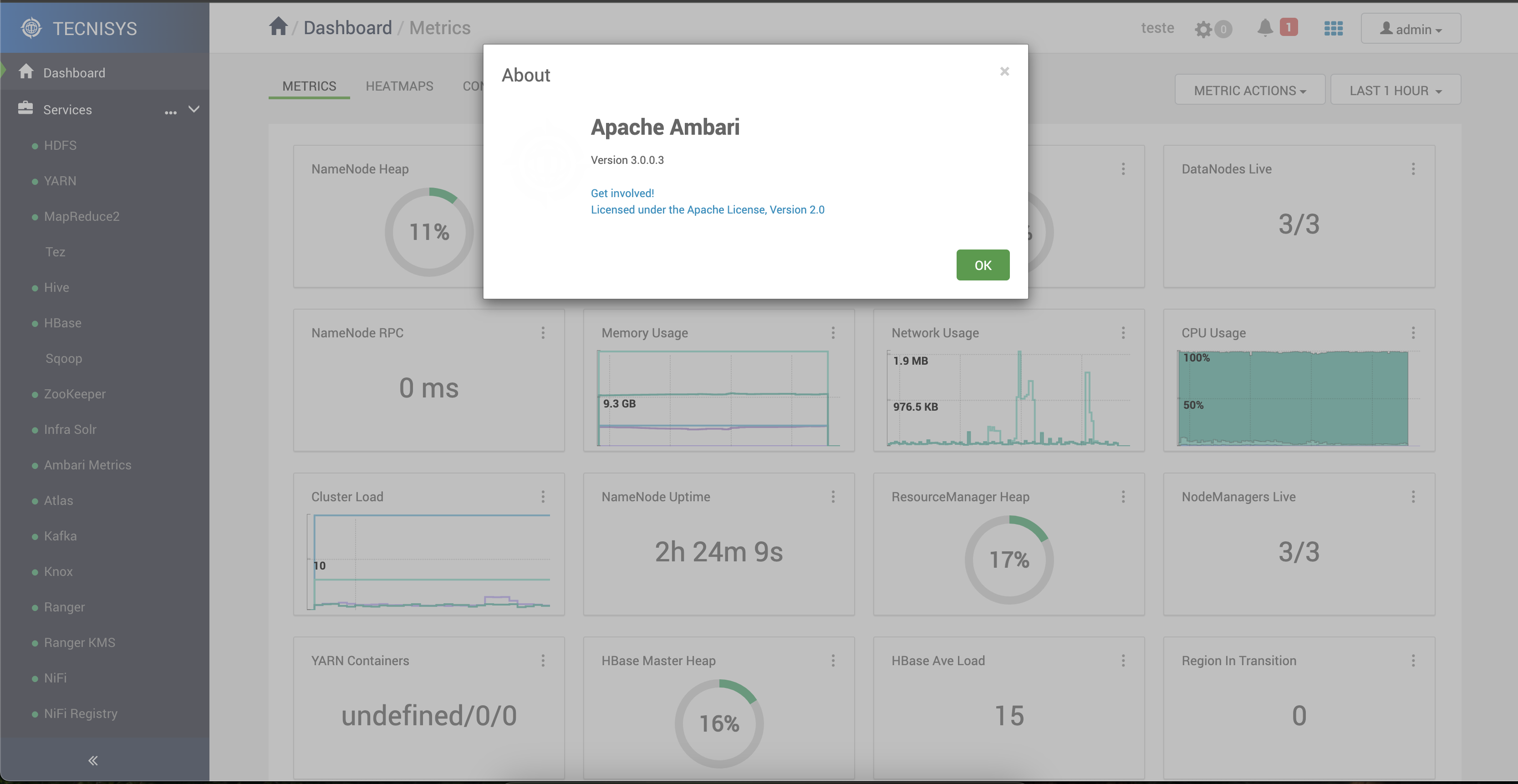The width and height of the screenshot is (1518, 784).
Task: Open the NiFi service
Action: point(56,678)
